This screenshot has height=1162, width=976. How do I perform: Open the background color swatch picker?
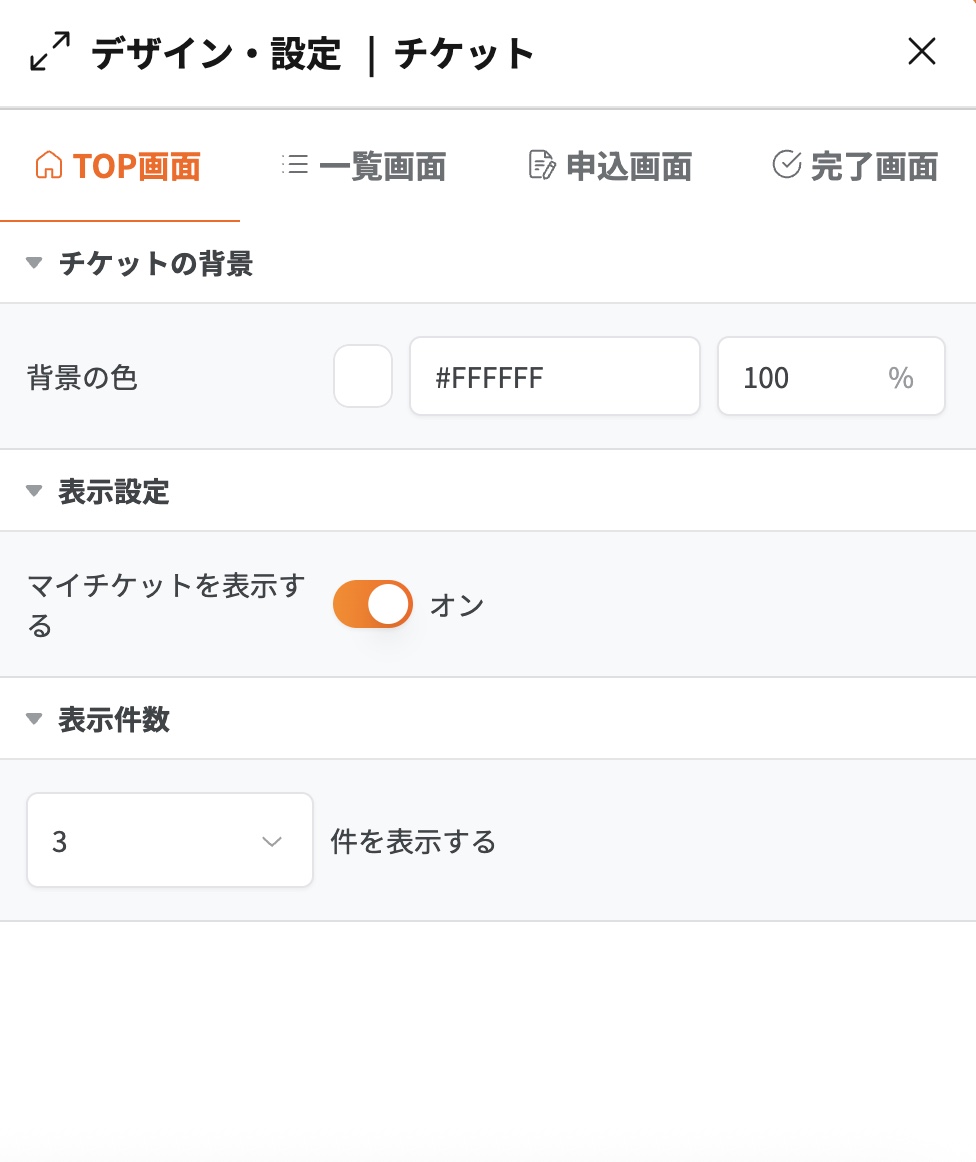coord(363,376)
